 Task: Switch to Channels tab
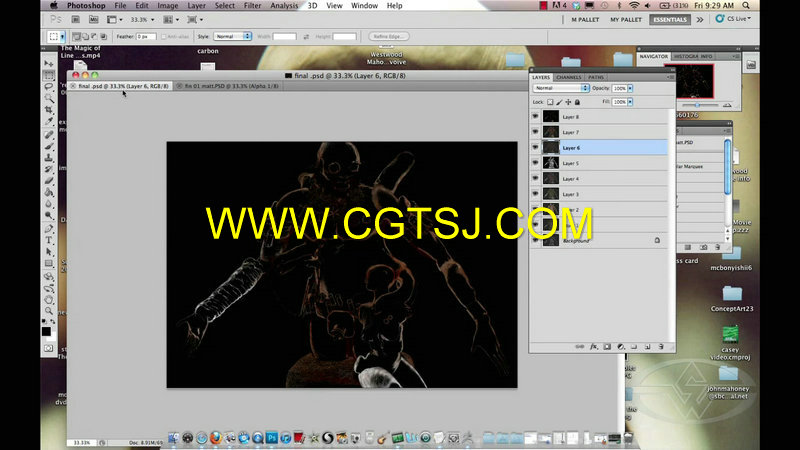point(569,77)
